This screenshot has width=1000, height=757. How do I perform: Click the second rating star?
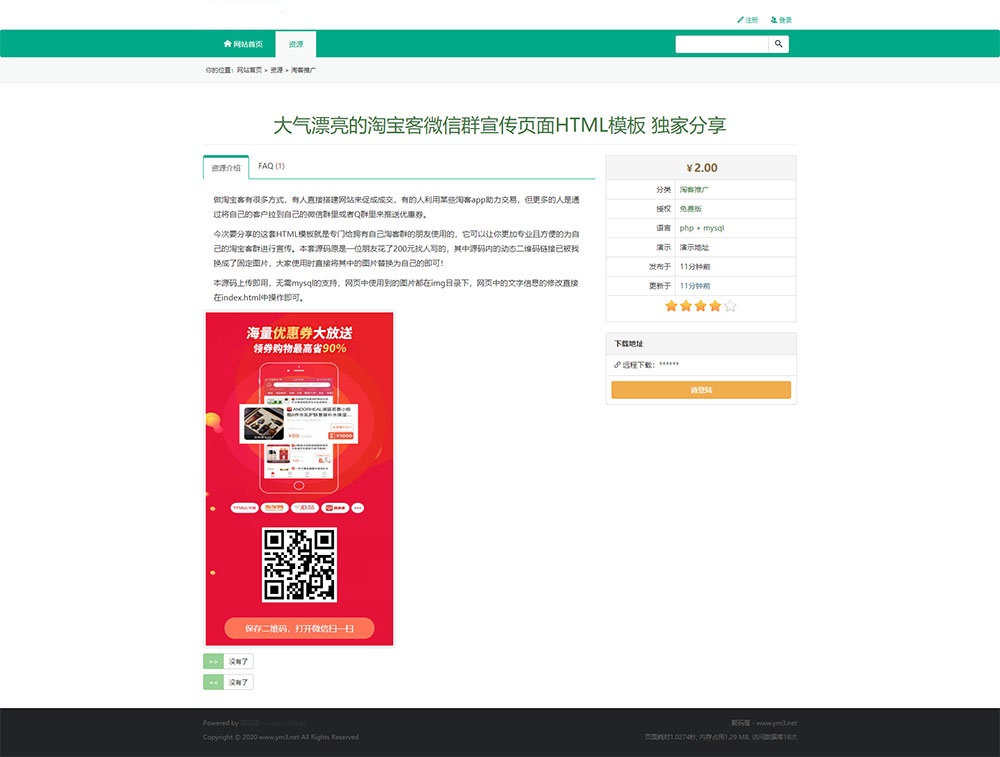click(686, 306)
